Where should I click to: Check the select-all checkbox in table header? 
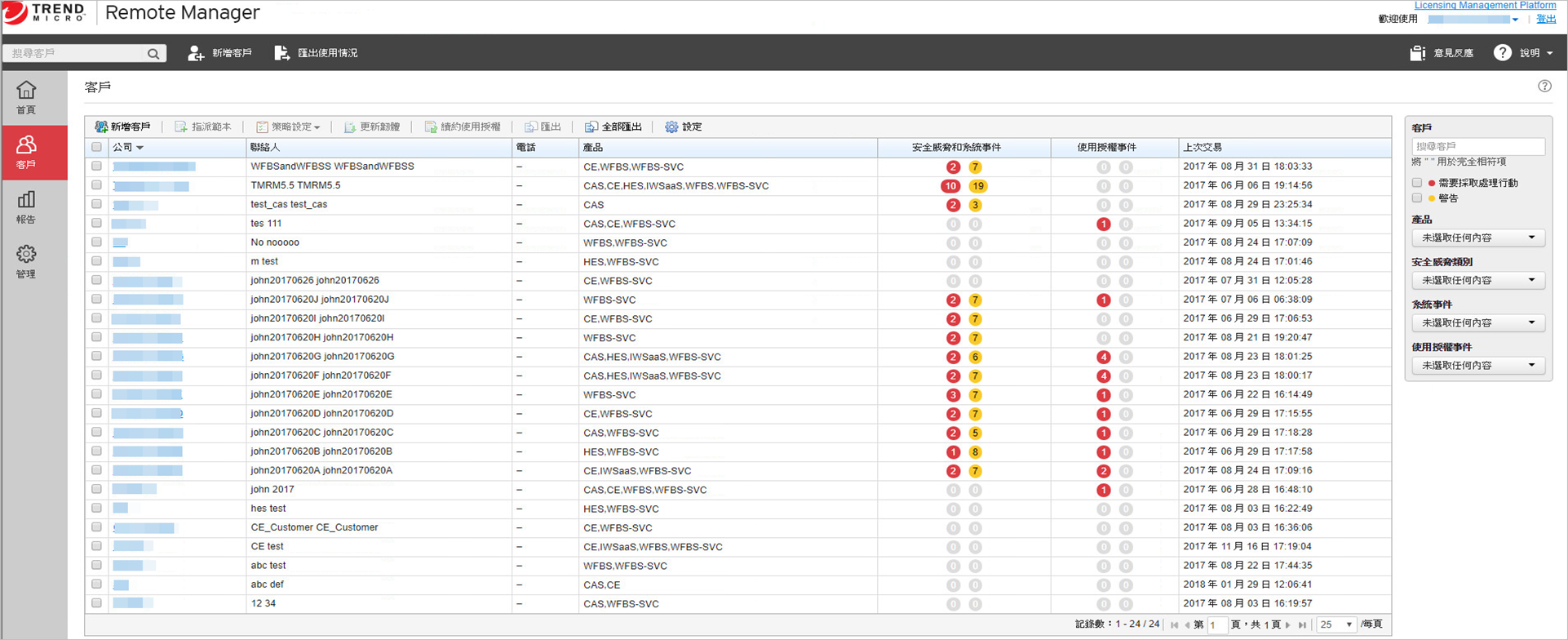tap(97, 148)
